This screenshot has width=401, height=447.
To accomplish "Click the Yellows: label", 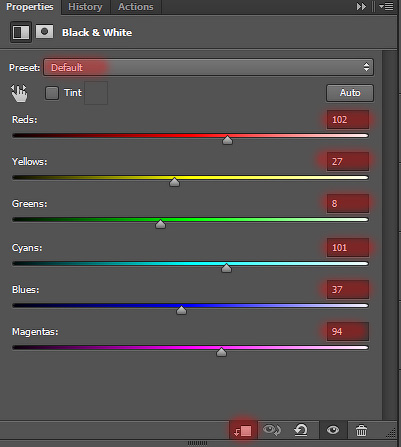I will [x=30, y=162].
